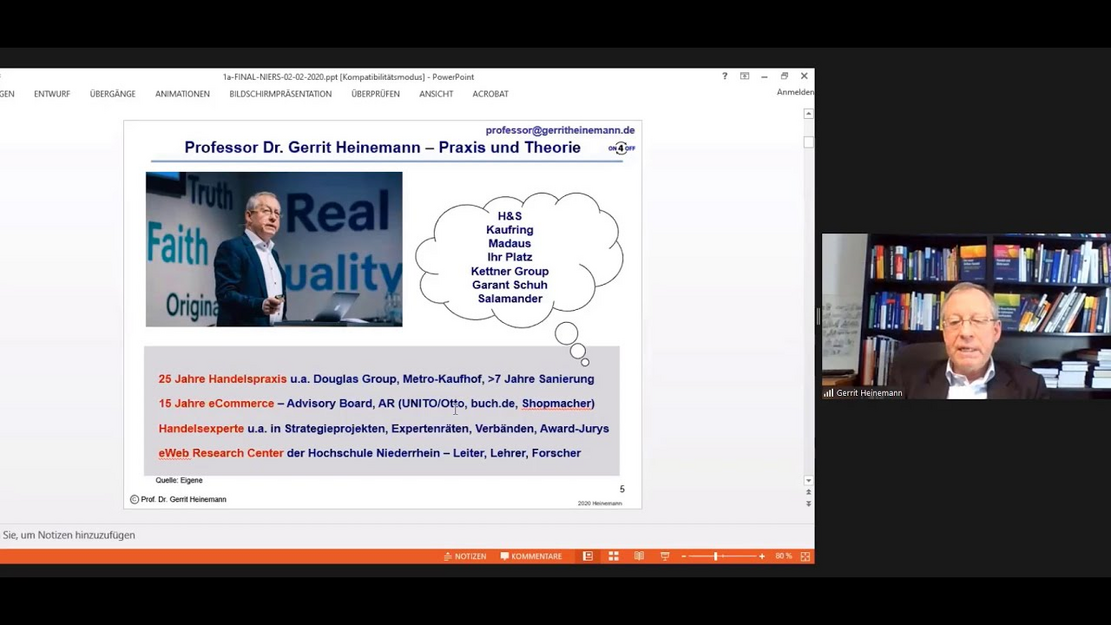The image size is (1111, 625).
Task: Start slideshow from status bar icon
Action: pos(665,556)
